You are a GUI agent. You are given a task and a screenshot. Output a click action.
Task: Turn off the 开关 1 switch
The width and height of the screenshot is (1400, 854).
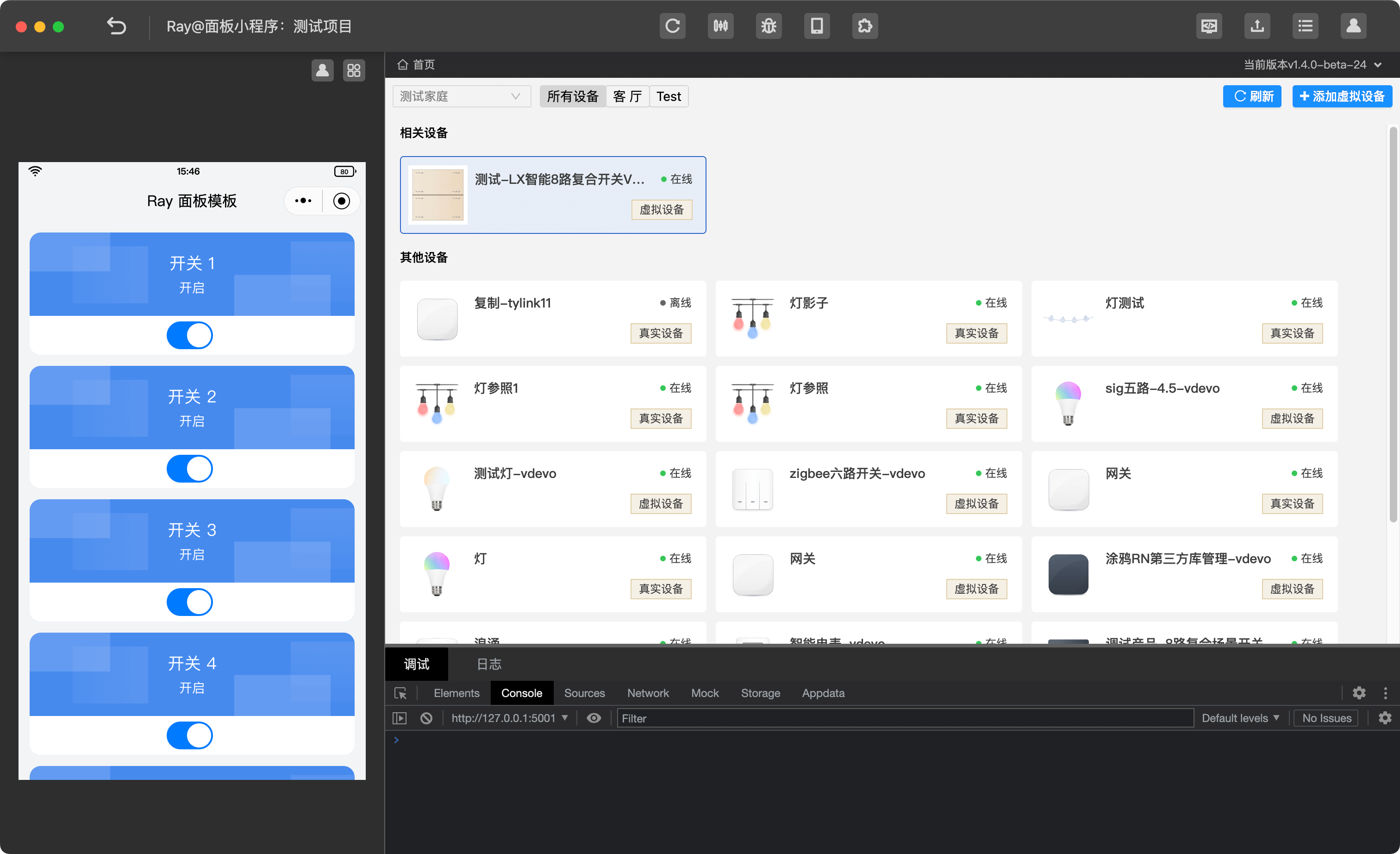[x=190, y=335]
